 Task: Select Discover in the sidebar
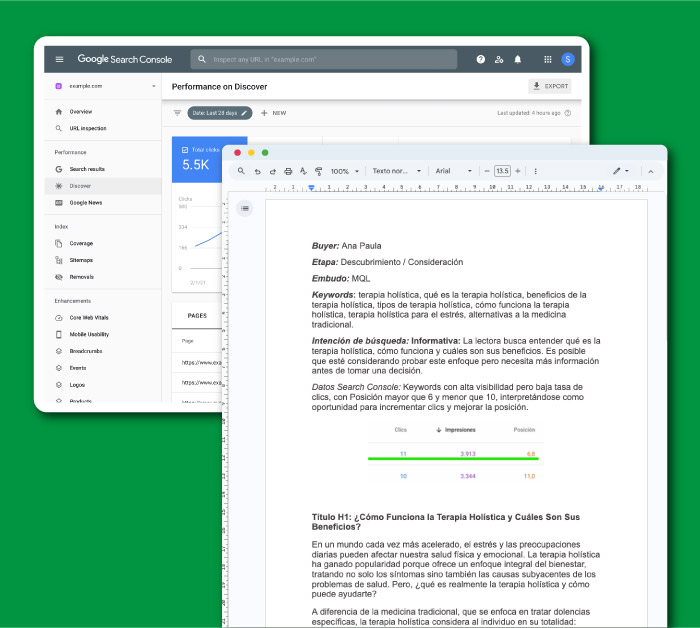(x=80, y=186)
